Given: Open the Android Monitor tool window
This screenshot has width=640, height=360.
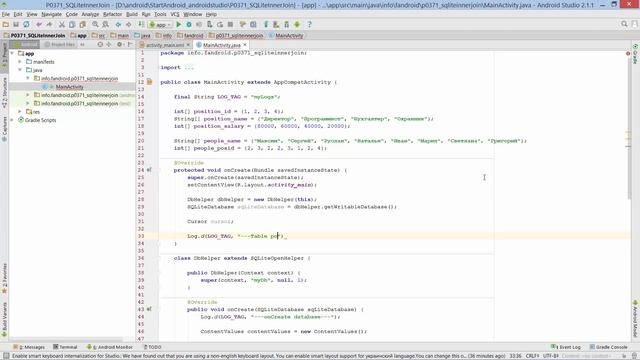Looking at the screenshot, I should [x=110, y=347].
